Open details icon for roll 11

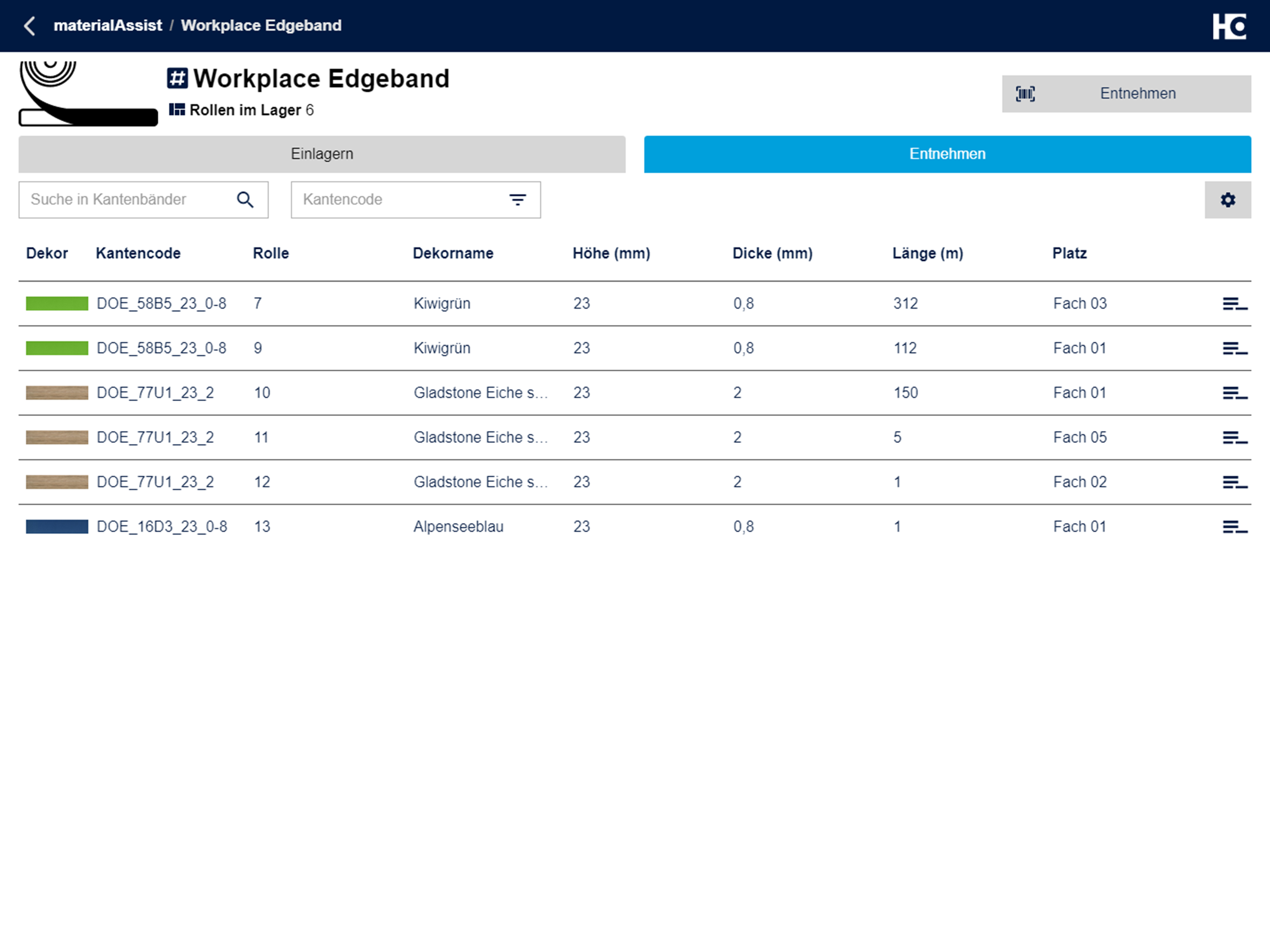pos(1234,437)
